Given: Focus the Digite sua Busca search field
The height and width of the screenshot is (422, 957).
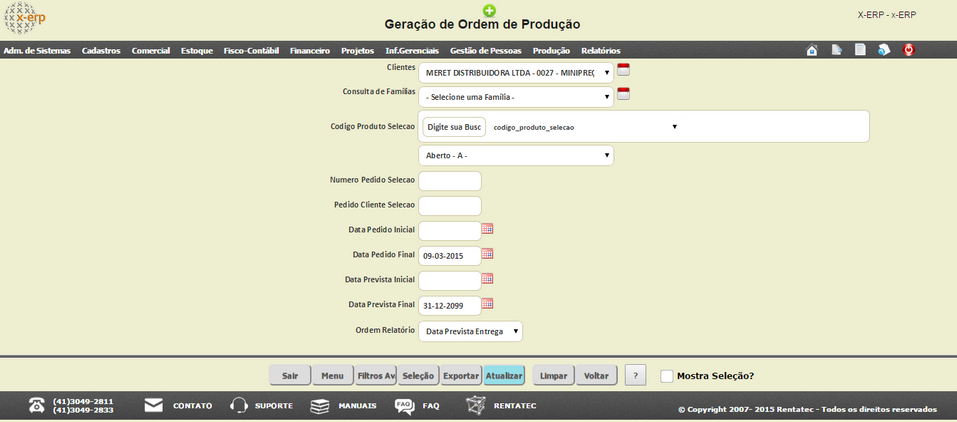Looking at the screenshot, I should (x=454, y=127).
